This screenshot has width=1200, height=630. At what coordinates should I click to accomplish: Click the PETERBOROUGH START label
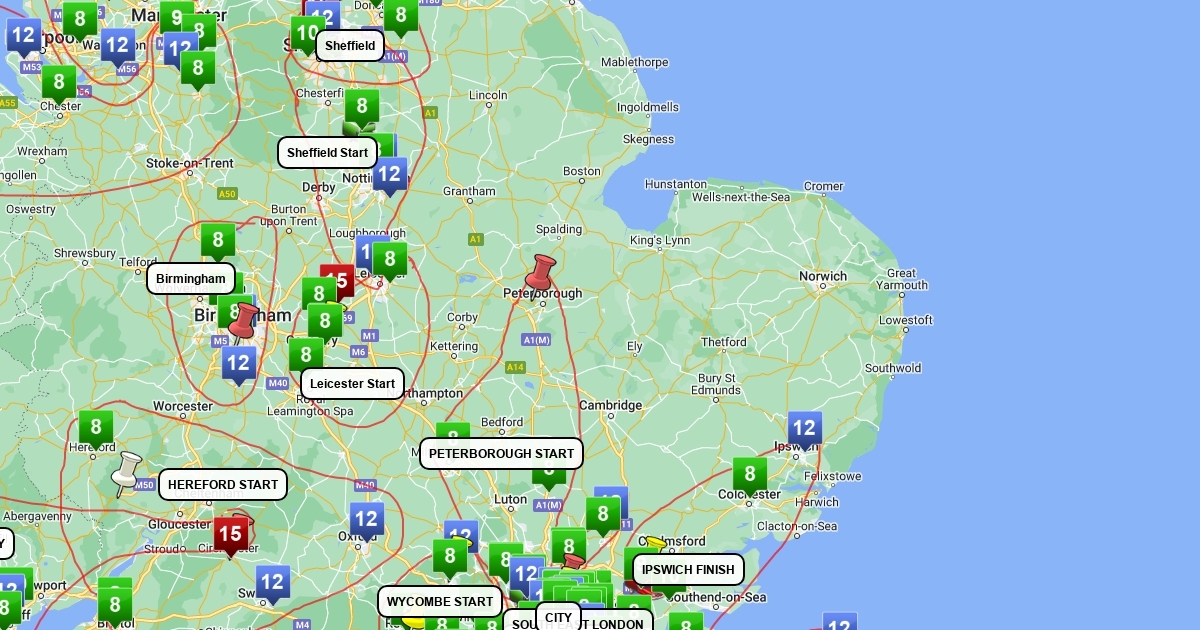click(x=501, y=453)
